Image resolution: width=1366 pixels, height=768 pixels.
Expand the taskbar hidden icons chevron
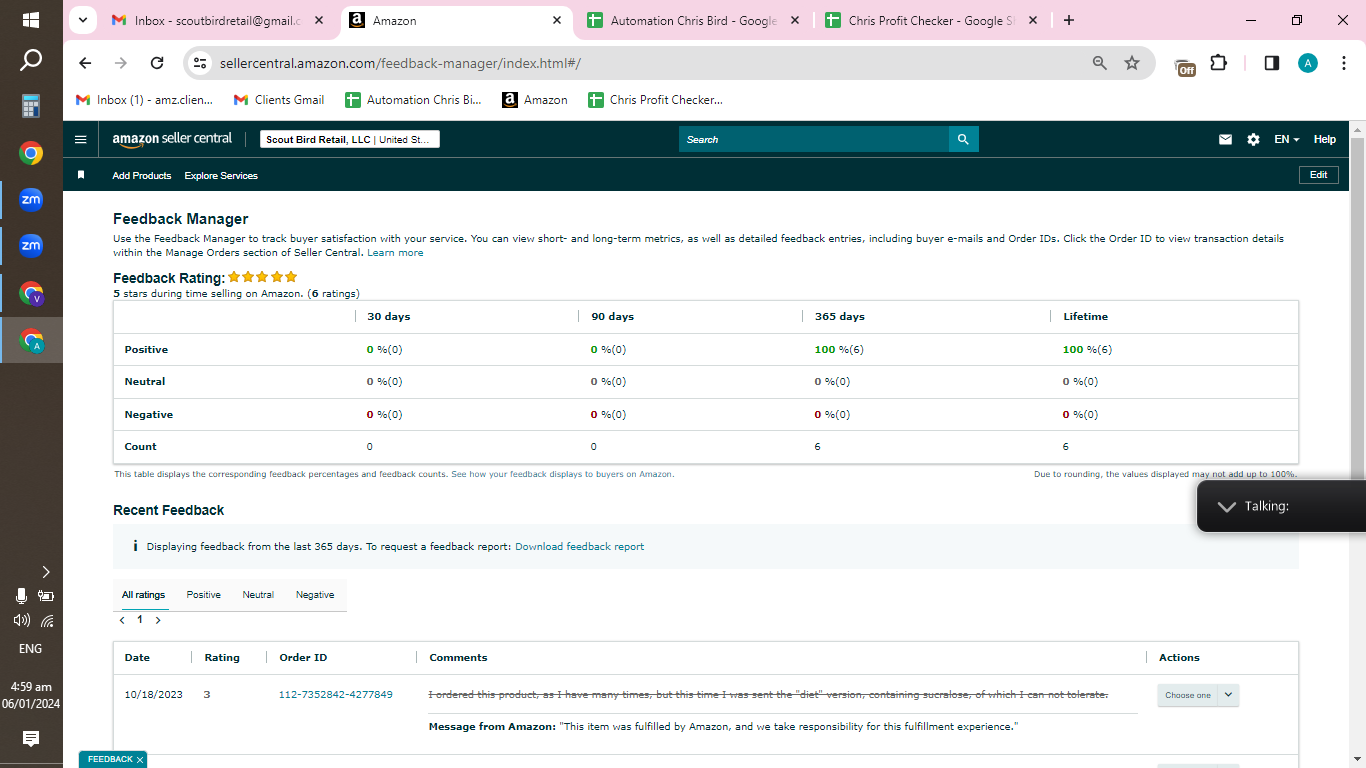(x=45, y=572)
